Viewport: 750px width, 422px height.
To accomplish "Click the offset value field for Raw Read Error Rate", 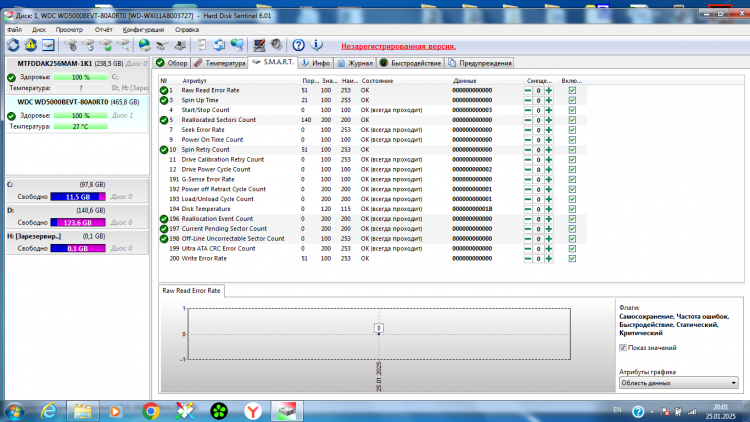I will (538, 90).
